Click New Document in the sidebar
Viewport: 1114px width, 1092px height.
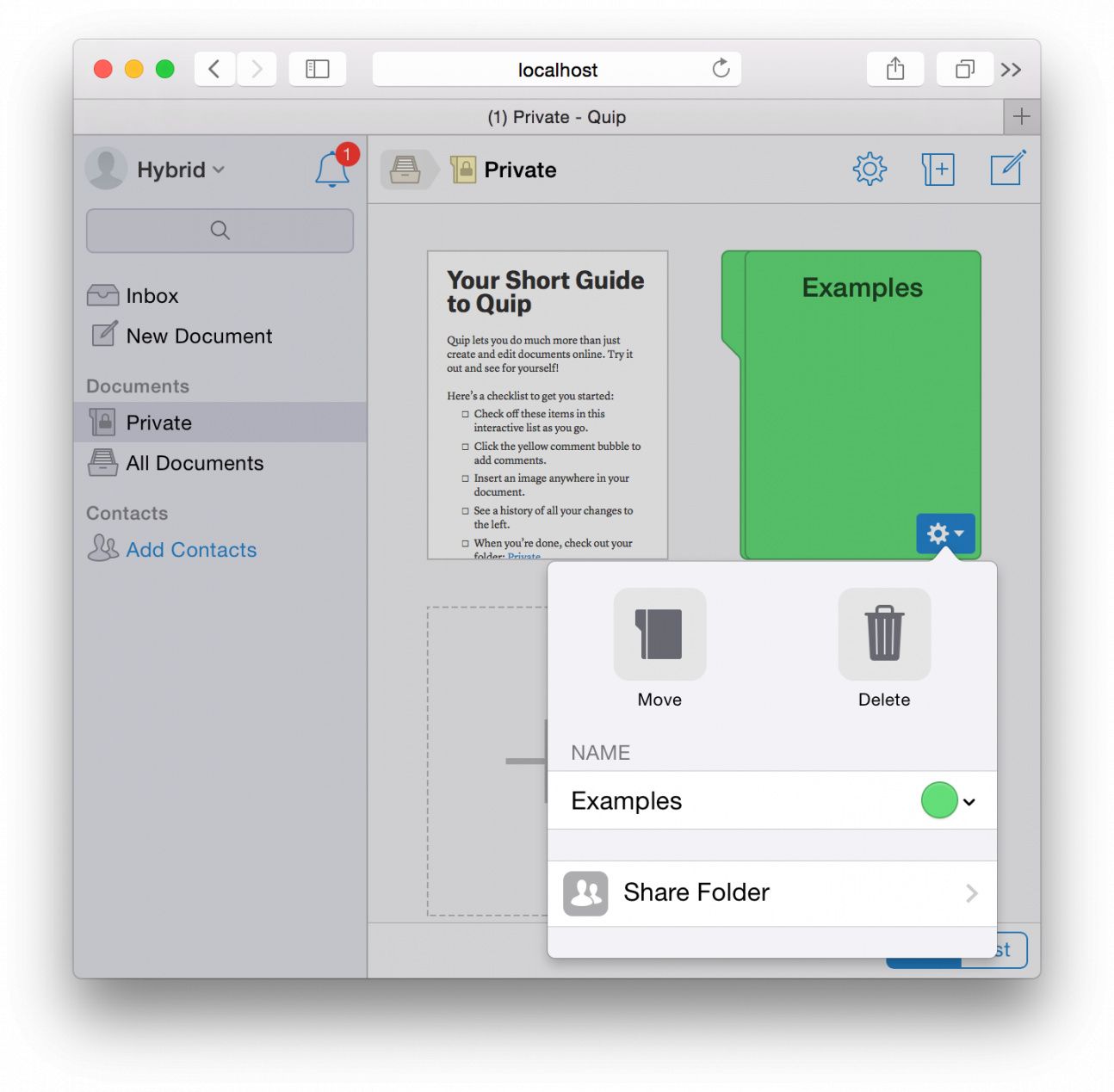coord(199,336)
